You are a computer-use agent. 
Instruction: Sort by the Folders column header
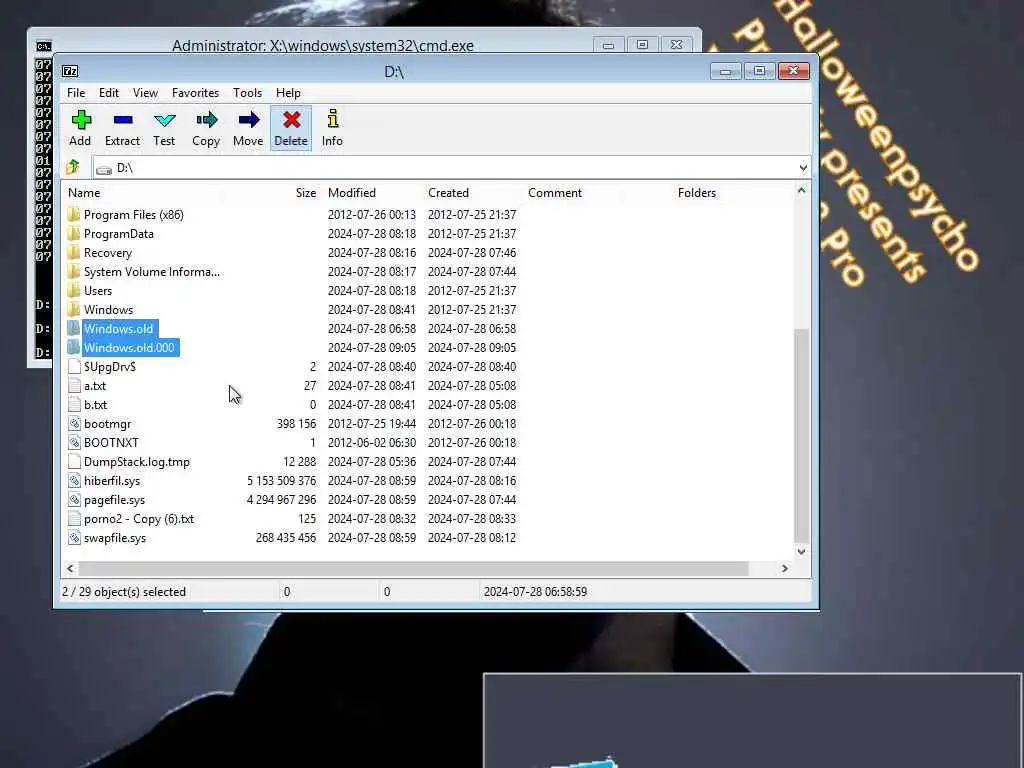click(696, 193)
